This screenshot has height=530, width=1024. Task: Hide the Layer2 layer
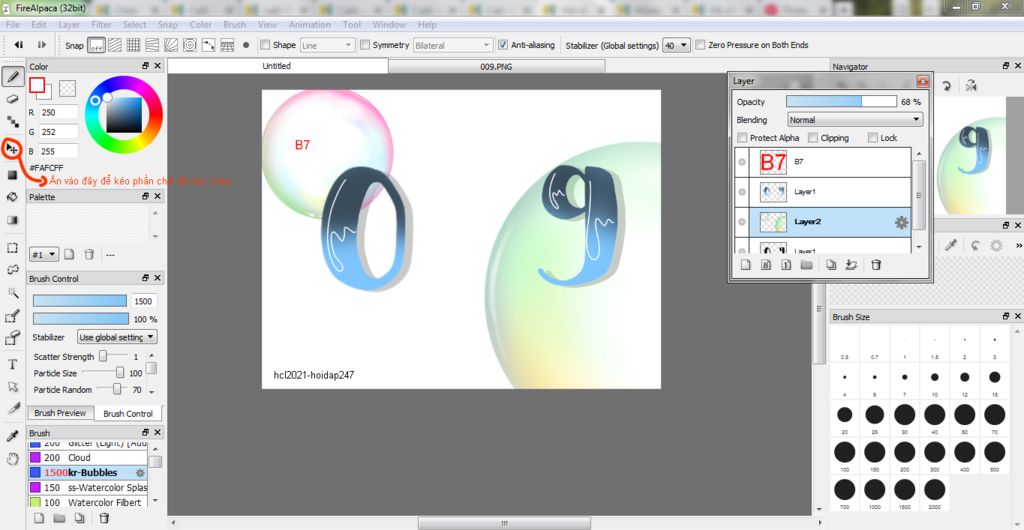pyautogui.click(x=742, y=223)
